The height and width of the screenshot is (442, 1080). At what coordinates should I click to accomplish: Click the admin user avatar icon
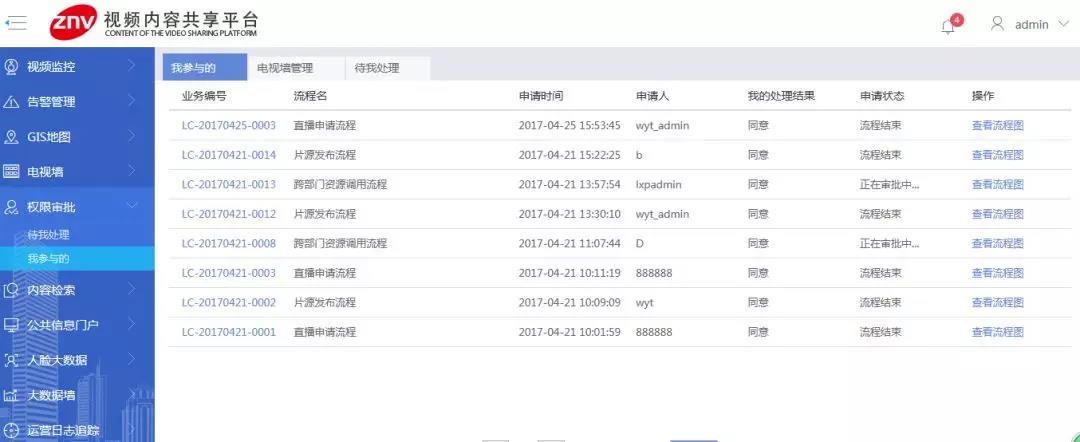pyautogui.click(x=997, y=24)
